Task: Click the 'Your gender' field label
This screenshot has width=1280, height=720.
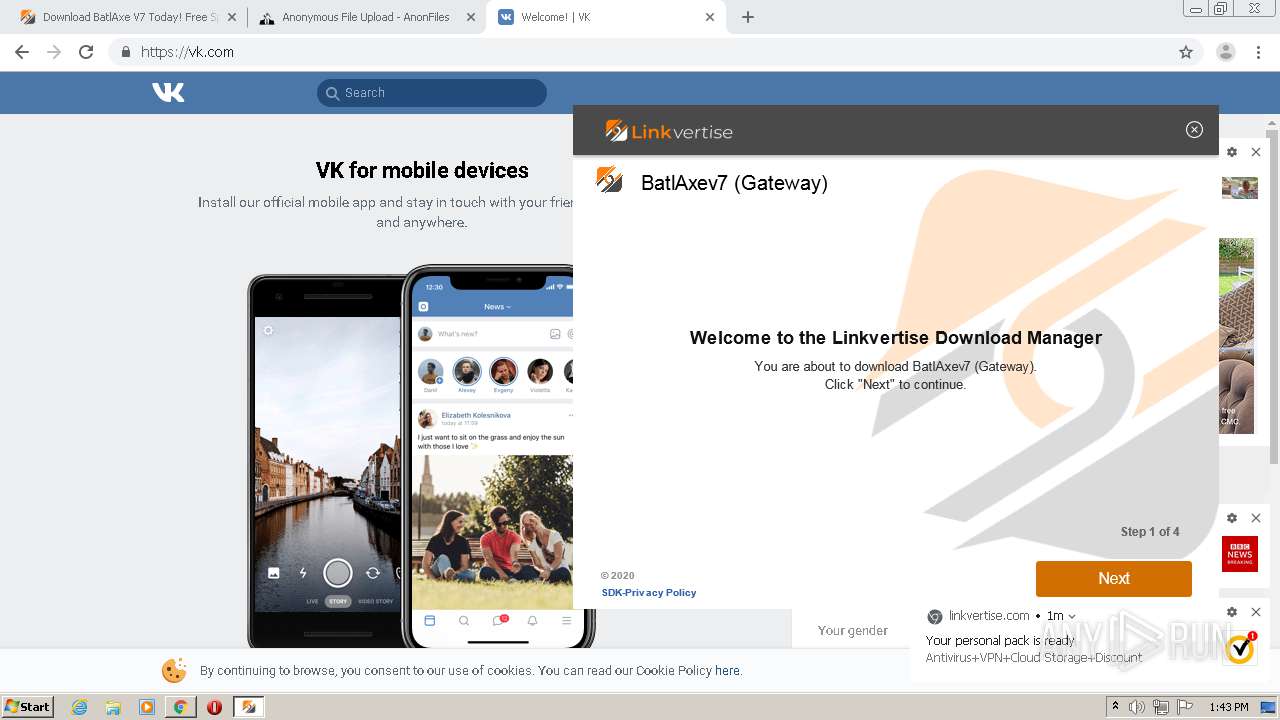Action: [852, 630]
